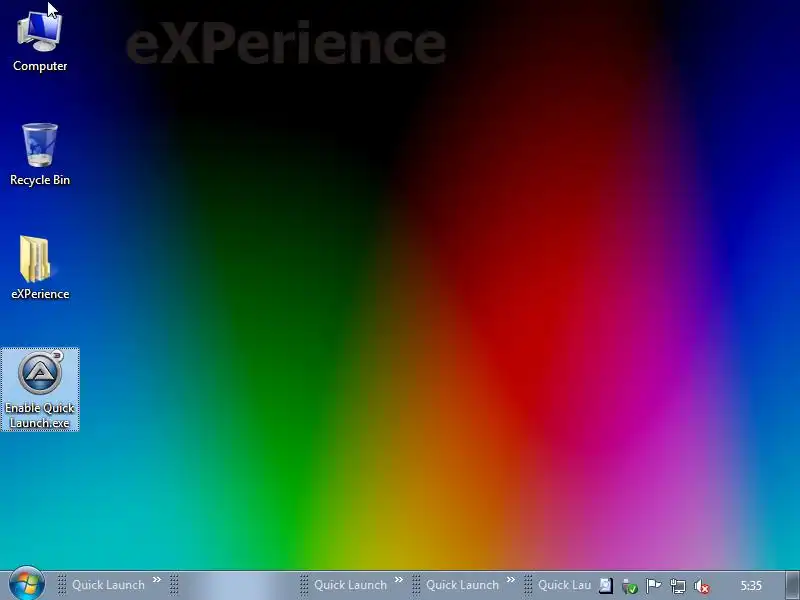Open the network status tray icon

(678, 586)
